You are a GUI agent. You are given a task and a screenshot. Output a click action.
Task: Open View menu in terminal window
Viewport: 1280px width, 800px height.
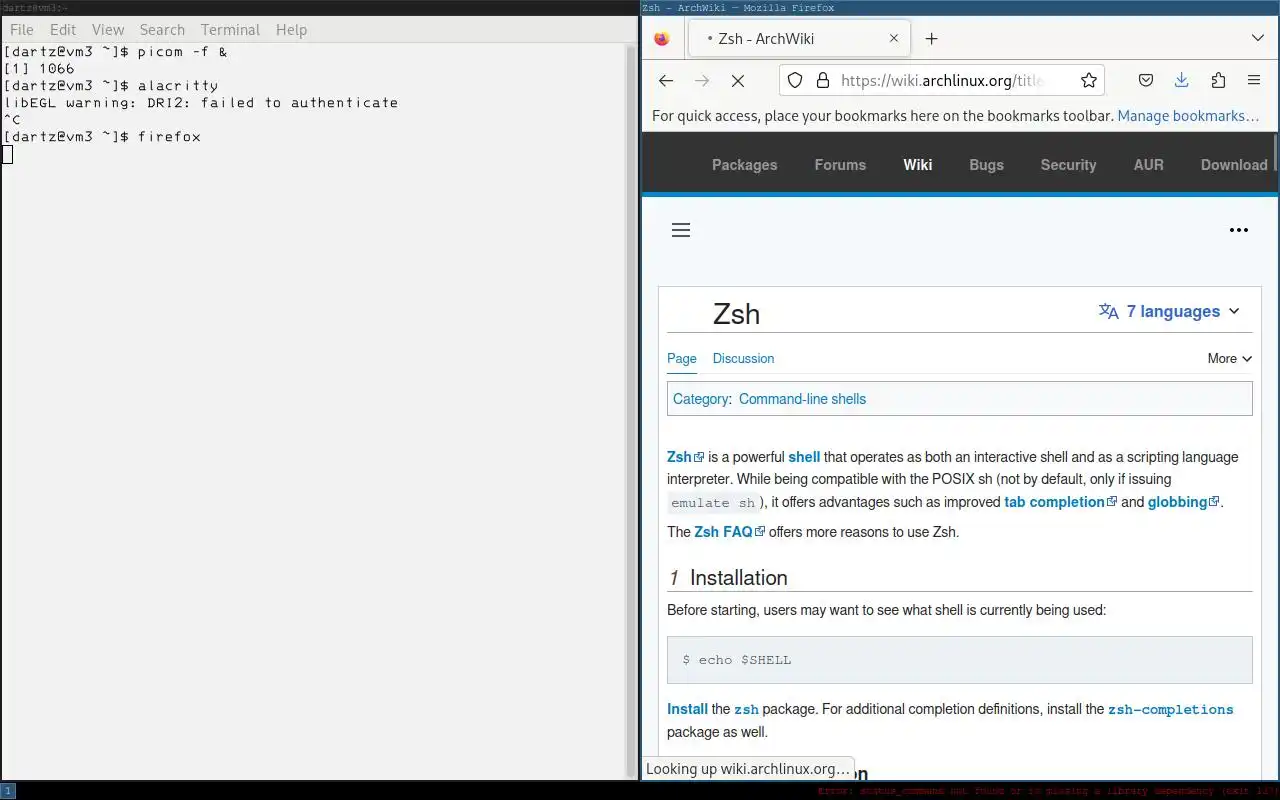[108, 30]
